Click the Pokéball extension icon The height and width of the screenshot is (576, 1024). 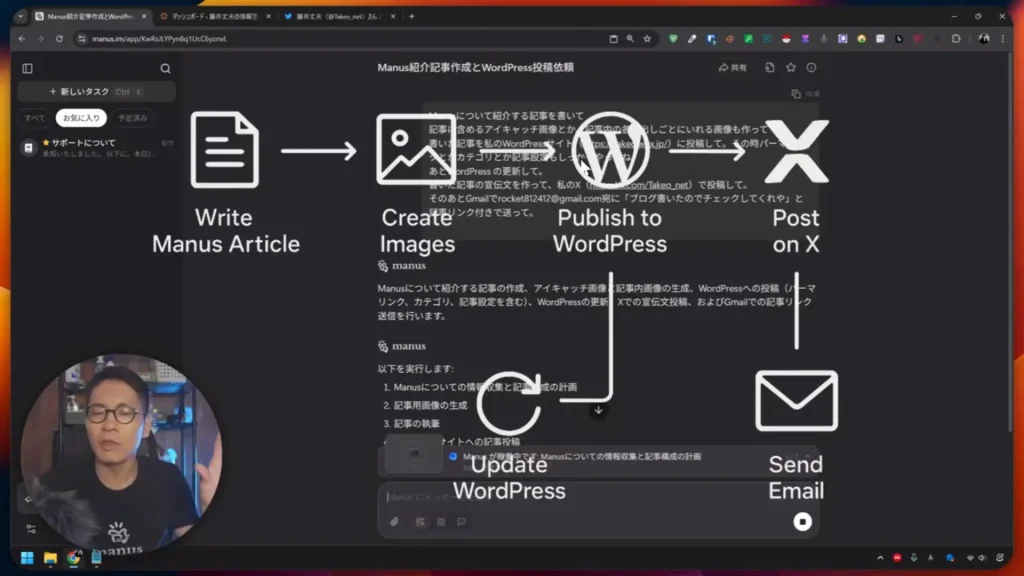(786, 39)
